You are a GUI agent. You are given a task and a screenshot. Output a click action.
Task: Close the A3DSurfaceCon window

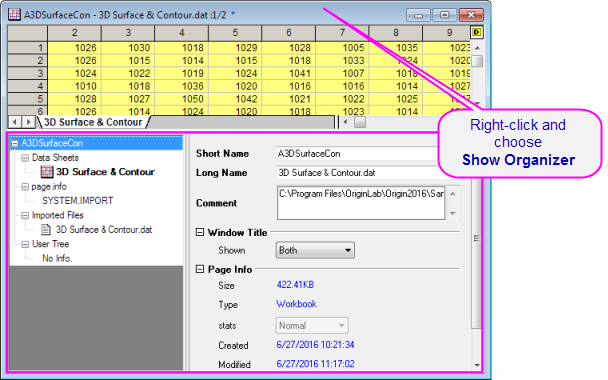point(471,15)
